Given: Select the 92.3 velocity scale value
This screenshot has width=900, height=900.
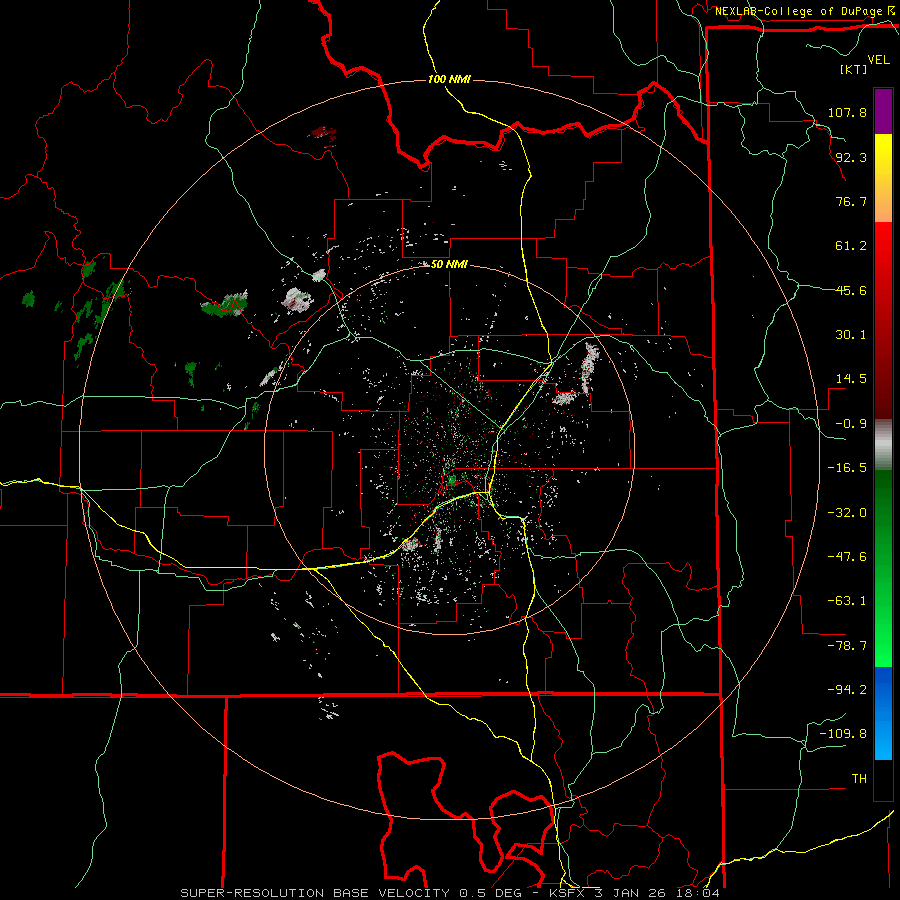Looking at the screenshot, I should pyautogui.click(x=851, y=157).
